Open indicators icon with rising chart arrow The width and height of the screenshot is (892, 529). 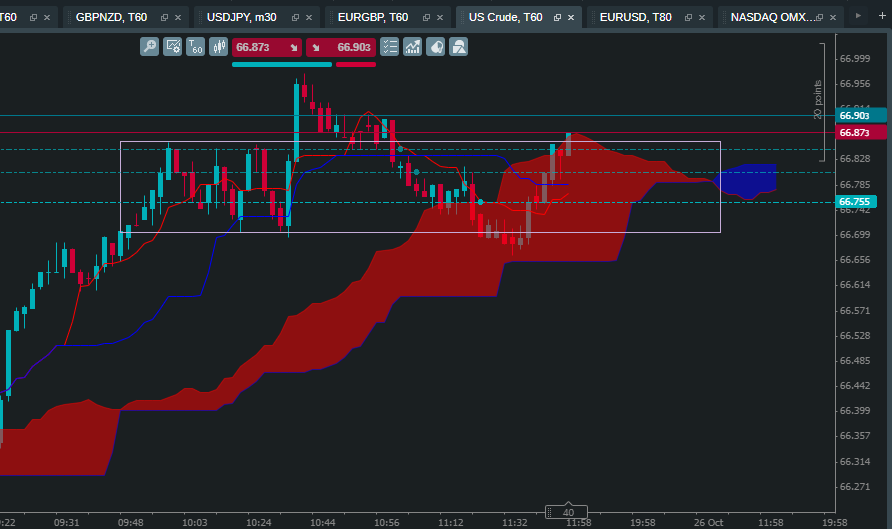tap(412, 47)
